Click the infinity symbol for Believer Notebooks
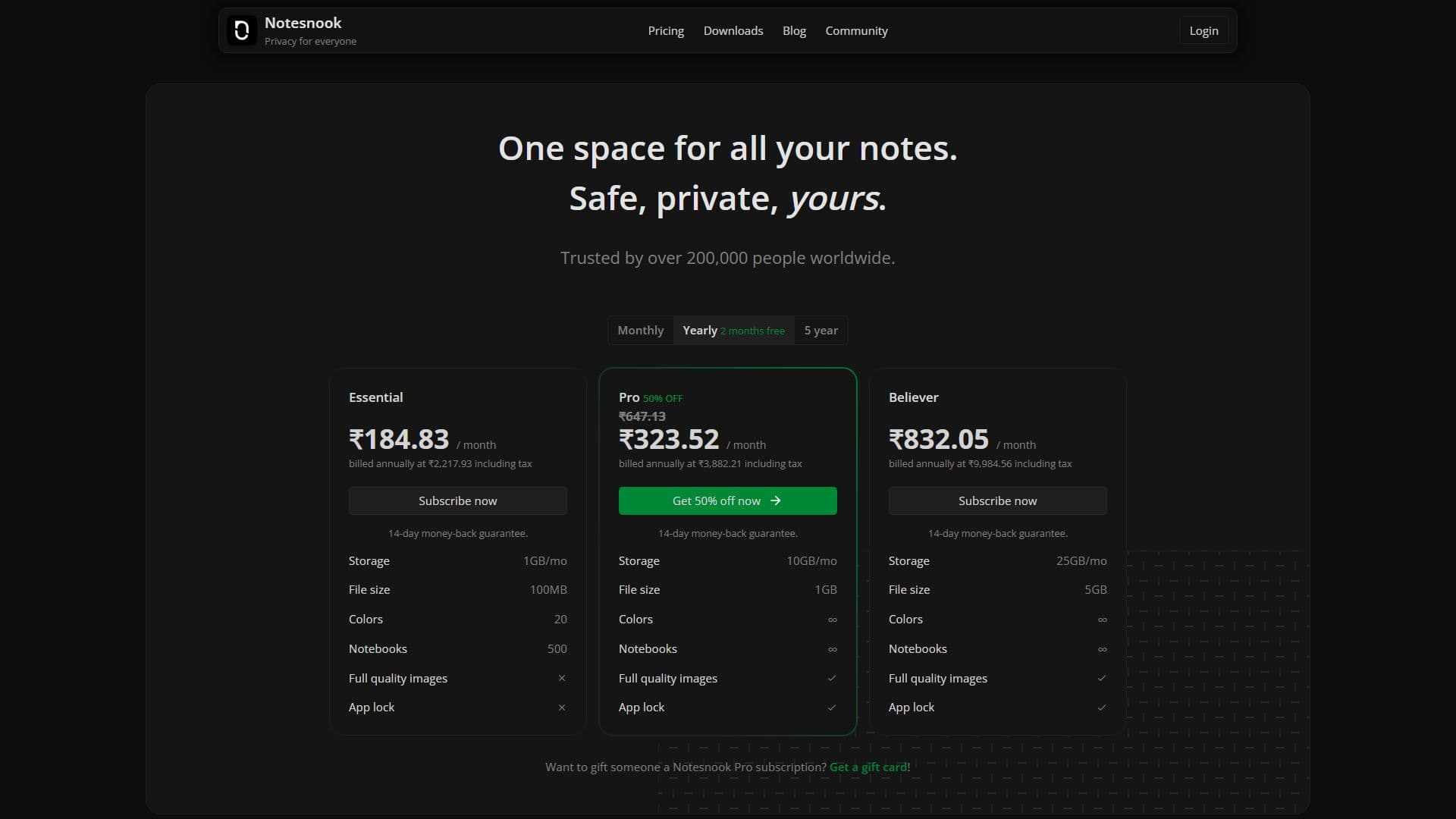Image resolution: width=1456 pixels, height=819 pixels. pyautogui.click(x=1103, y=649)
